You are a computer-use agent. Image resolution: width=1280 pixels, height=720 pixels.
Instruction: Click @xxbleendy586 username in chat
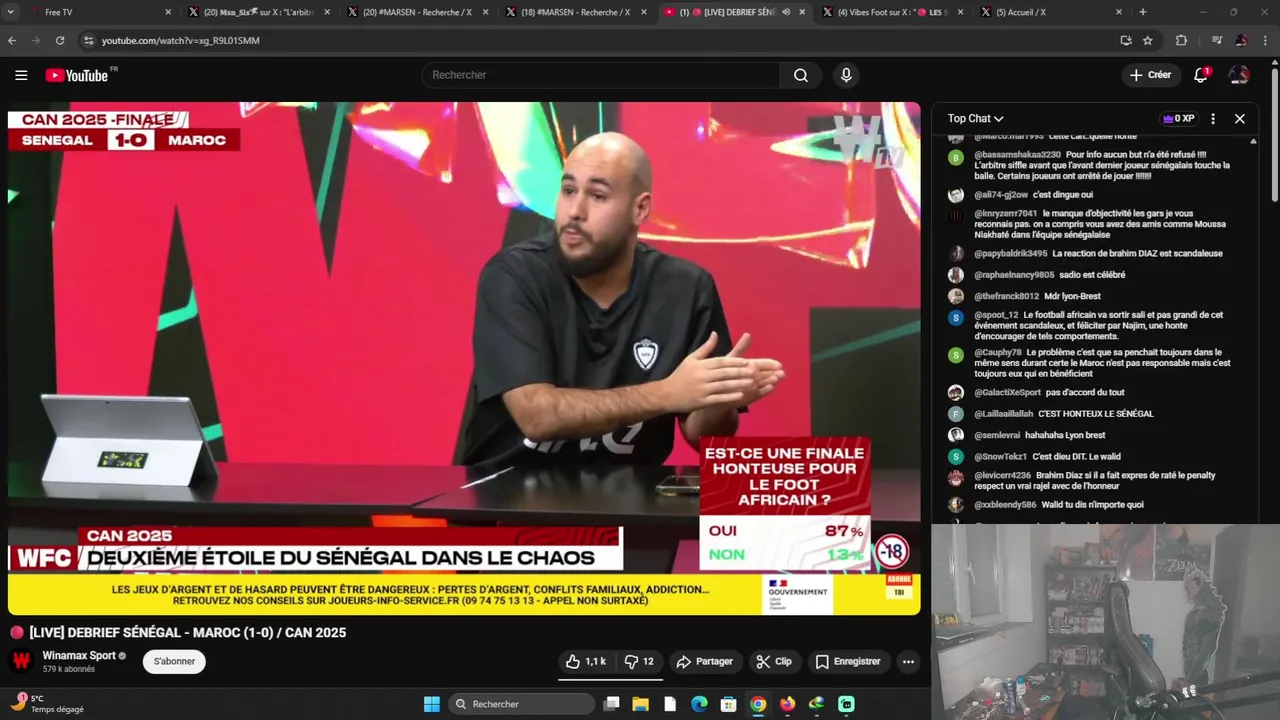[1005, 505]
